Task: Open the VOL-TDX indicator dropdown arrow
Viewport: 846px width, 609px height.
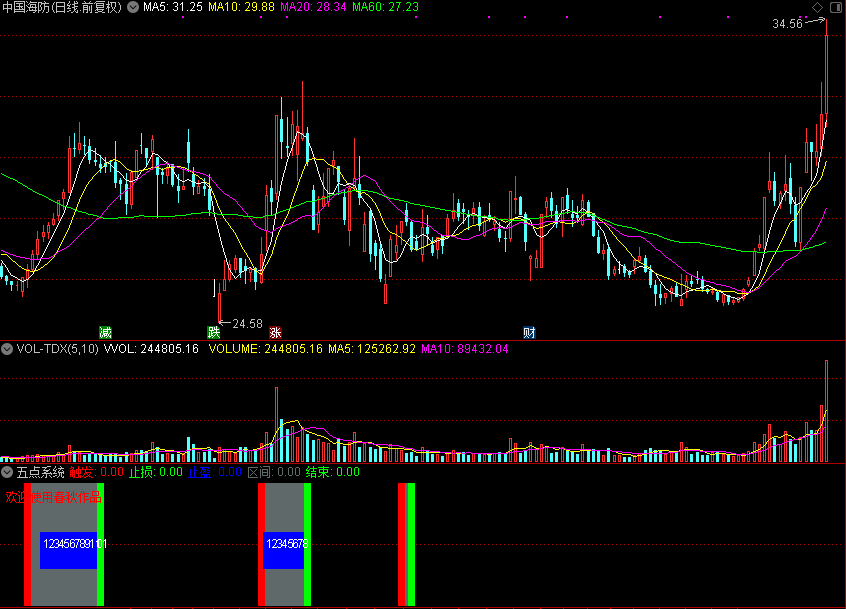Action: (x=7, y=349)
